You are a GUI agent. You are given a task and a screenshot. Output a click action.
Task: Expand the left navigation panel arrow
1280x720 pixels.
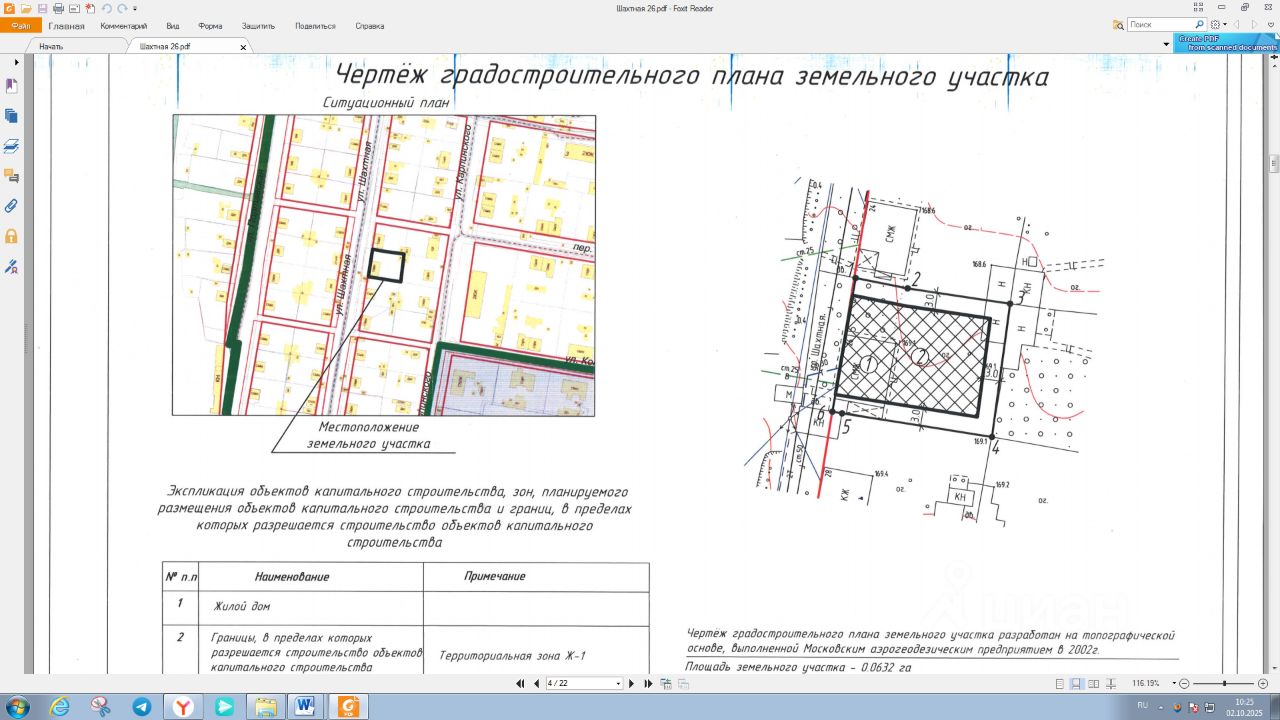click(16, 62)
